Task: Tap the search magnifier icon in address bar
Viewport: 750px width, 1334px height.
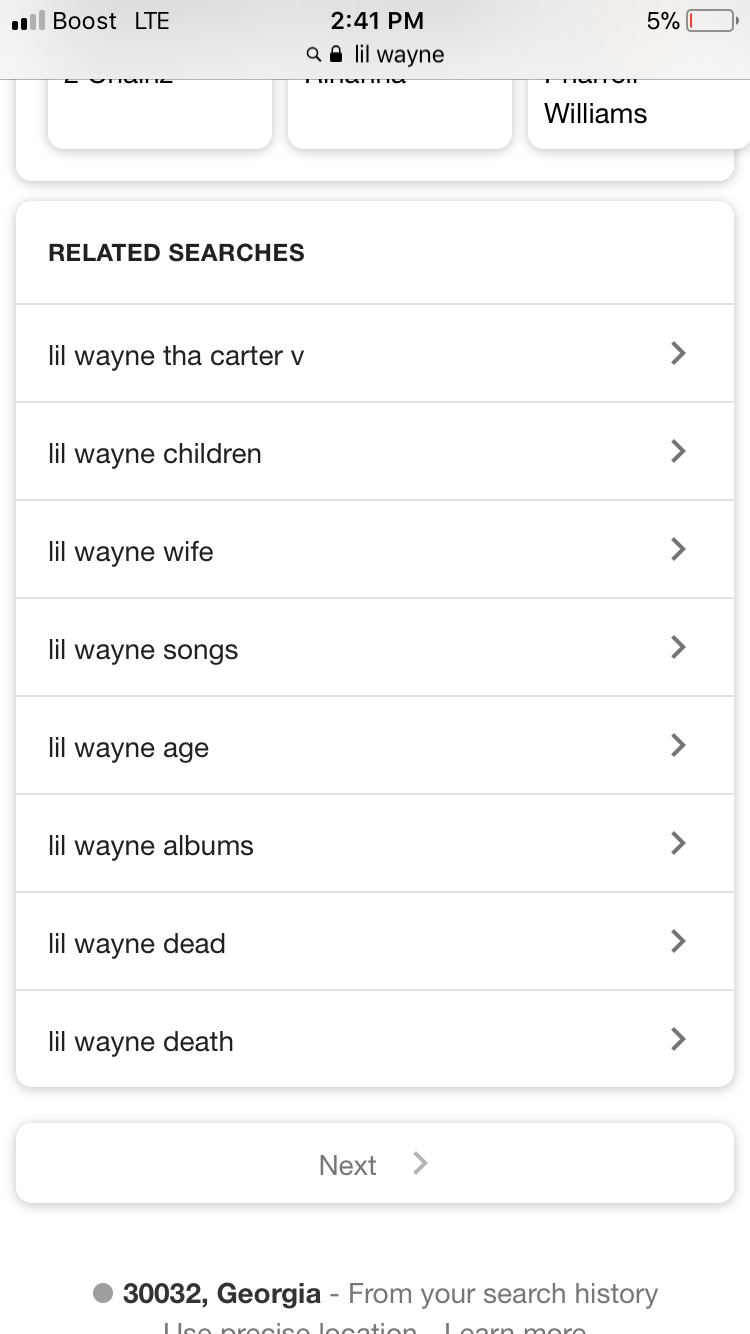Action: (x=314, y=54)
